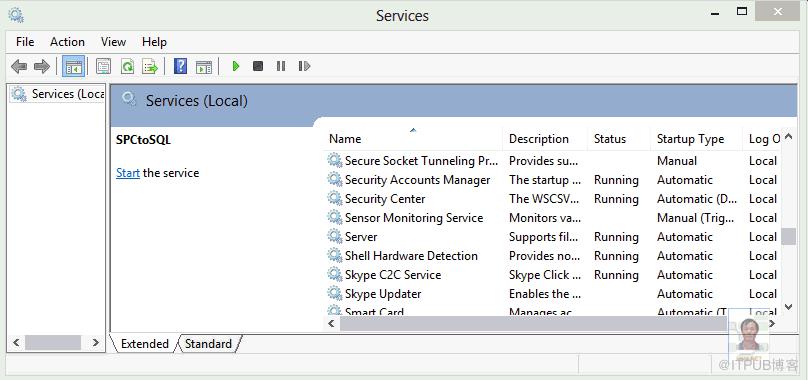808x380 pixels.
Task: Open Properties toolbar icon
Action: point(104,67)
